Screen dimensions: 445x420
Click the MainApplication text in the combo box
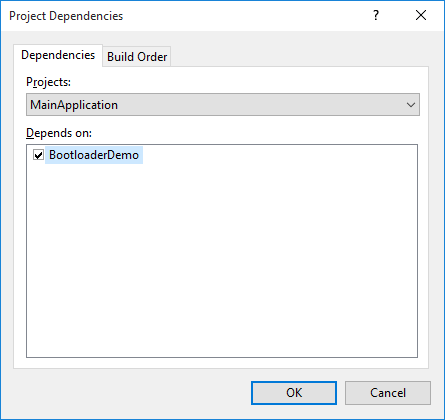coord(74,105)
